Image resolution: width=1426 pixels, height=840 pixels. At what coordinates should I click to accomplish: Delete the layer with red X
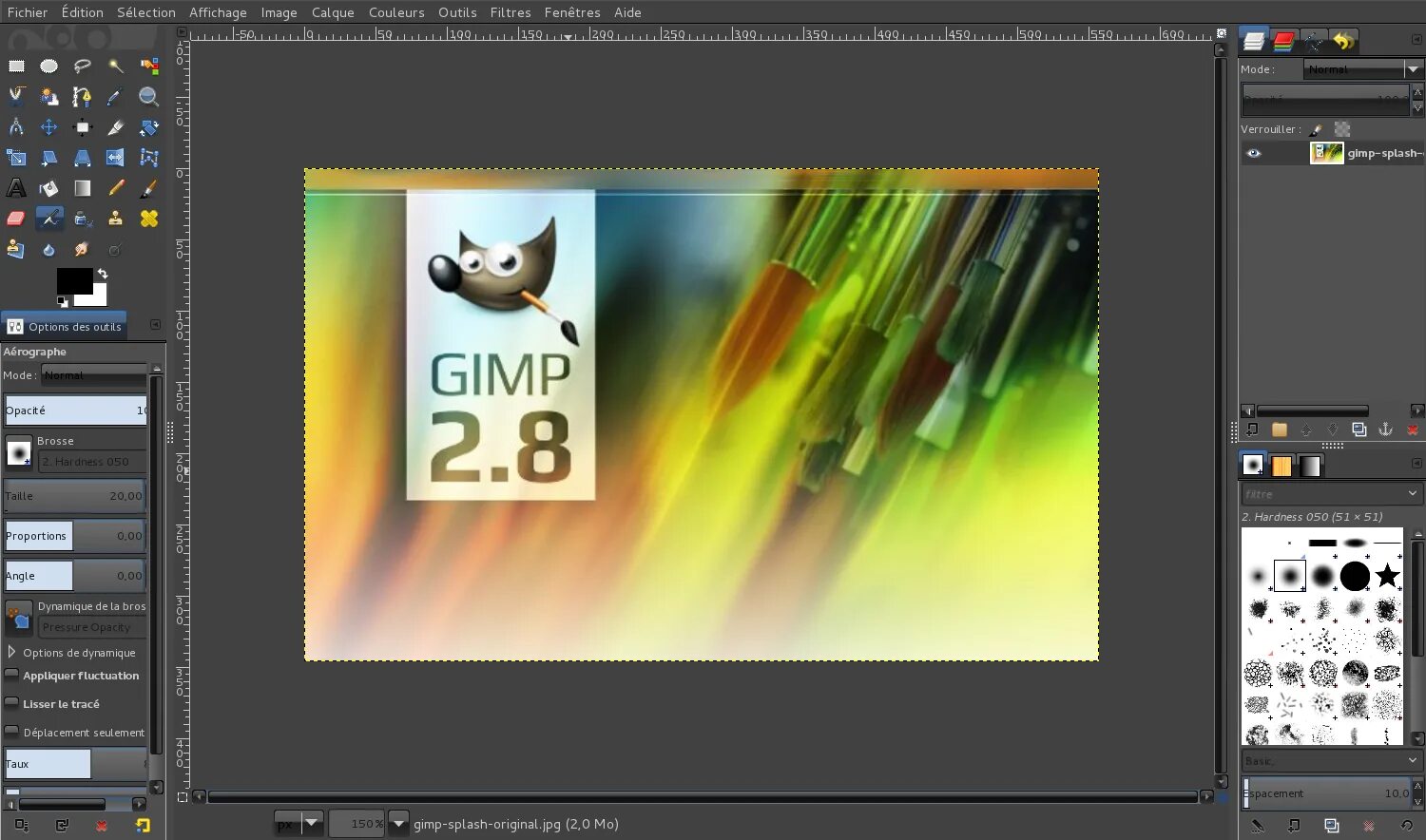click(x=1413, y=430)
